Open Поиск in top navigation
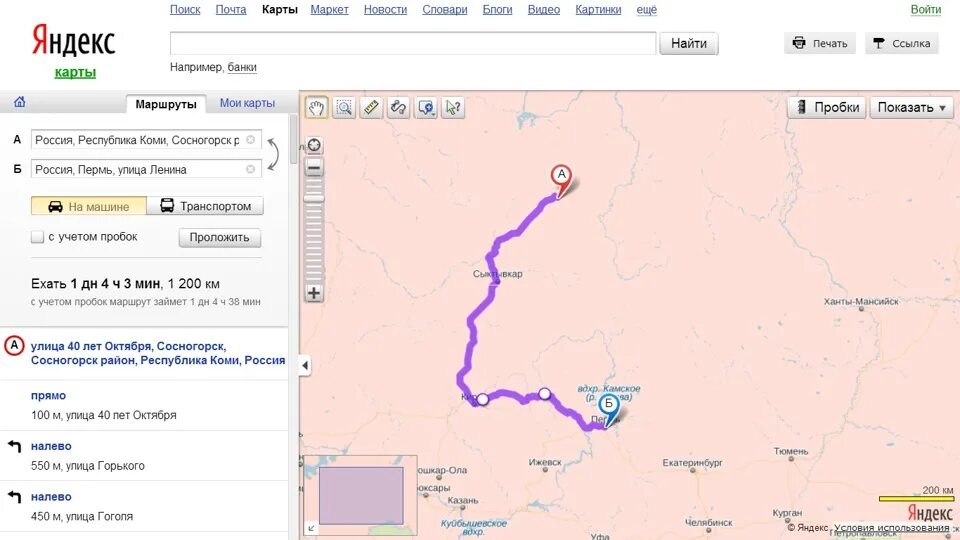Image resolution: width=960 pixels, height=540 pixels. [x=185, y=10]
